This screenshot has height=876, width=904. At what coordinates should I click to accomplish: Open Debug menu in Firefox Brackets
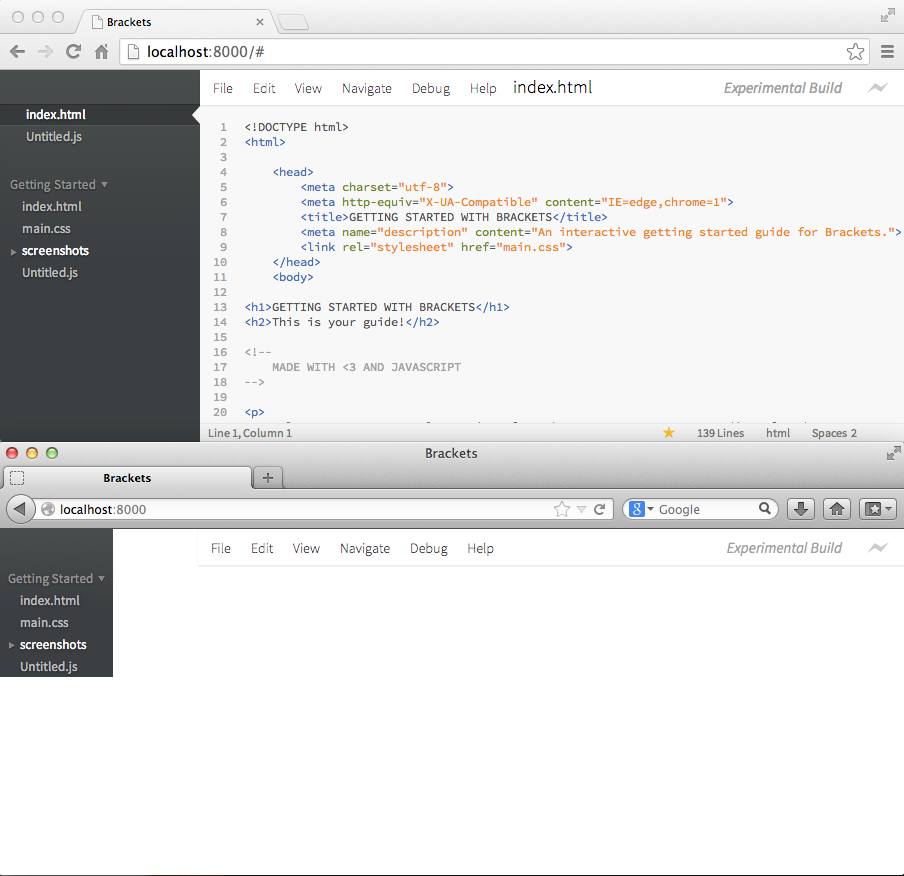coord(428,548)
